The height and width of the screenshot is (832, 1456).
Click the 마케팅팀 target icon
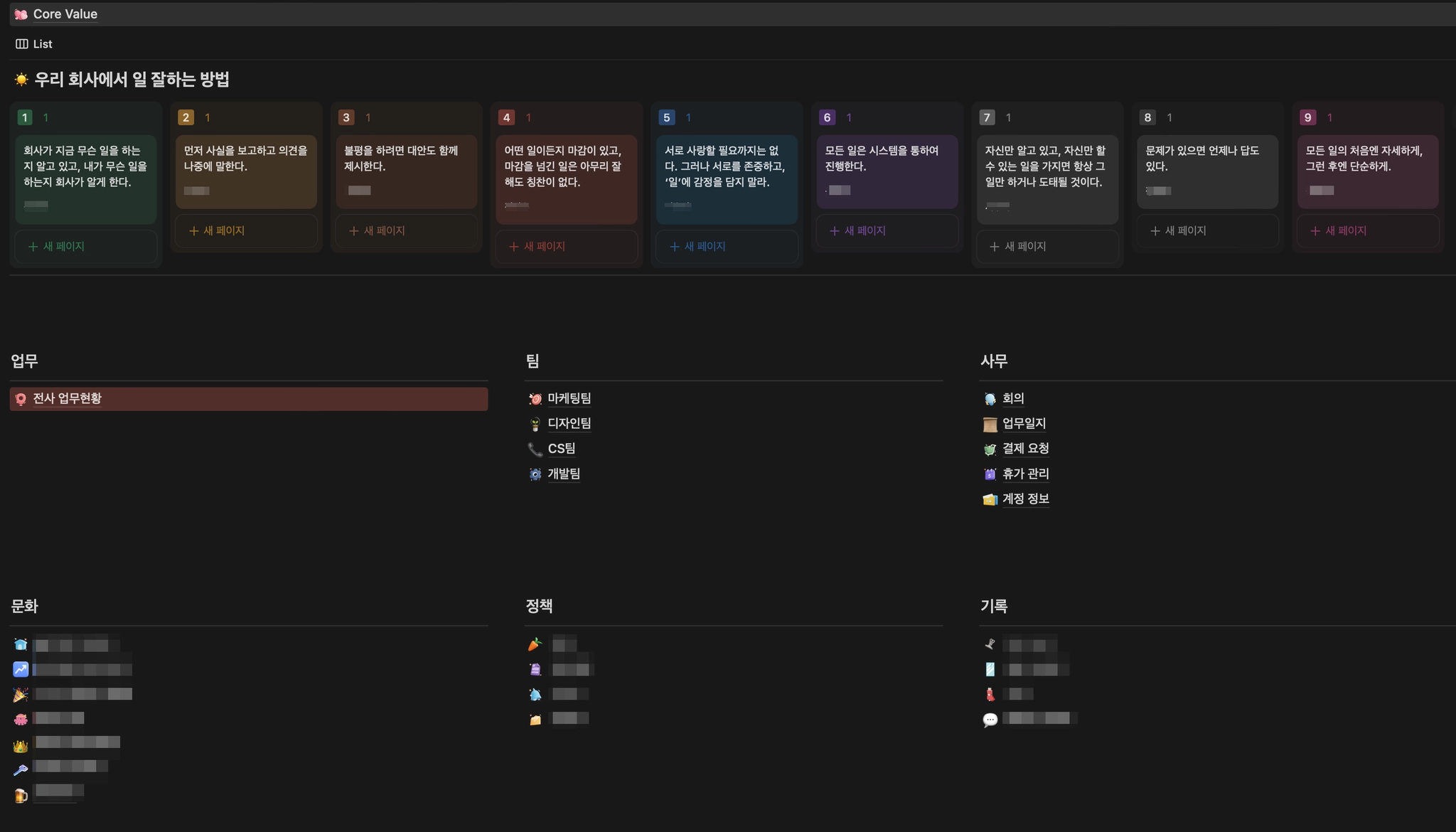coord(535,399)
